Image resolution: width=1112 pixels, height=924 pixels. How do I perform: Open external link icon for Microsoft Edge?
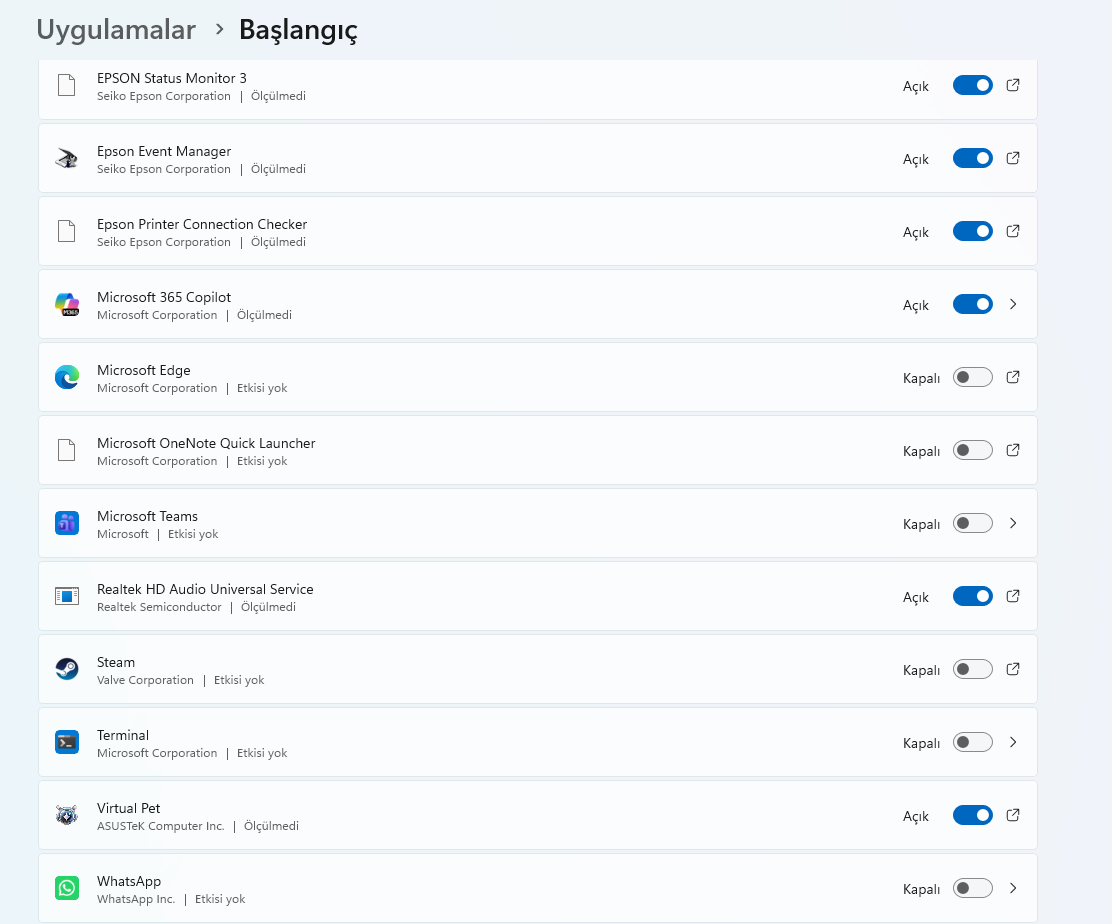(x=1013, y=377)
